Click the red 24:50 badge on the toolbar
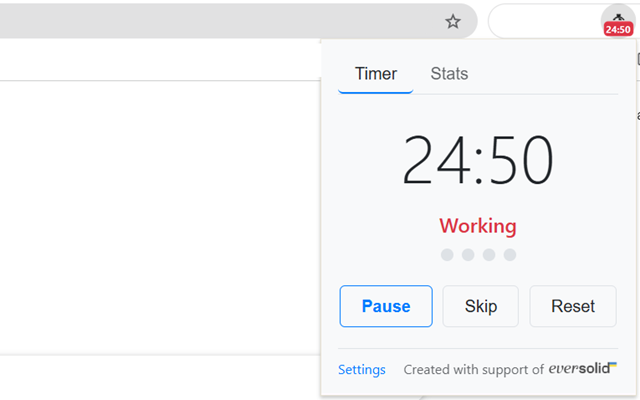The image size is (640, 400). (618, 30)
